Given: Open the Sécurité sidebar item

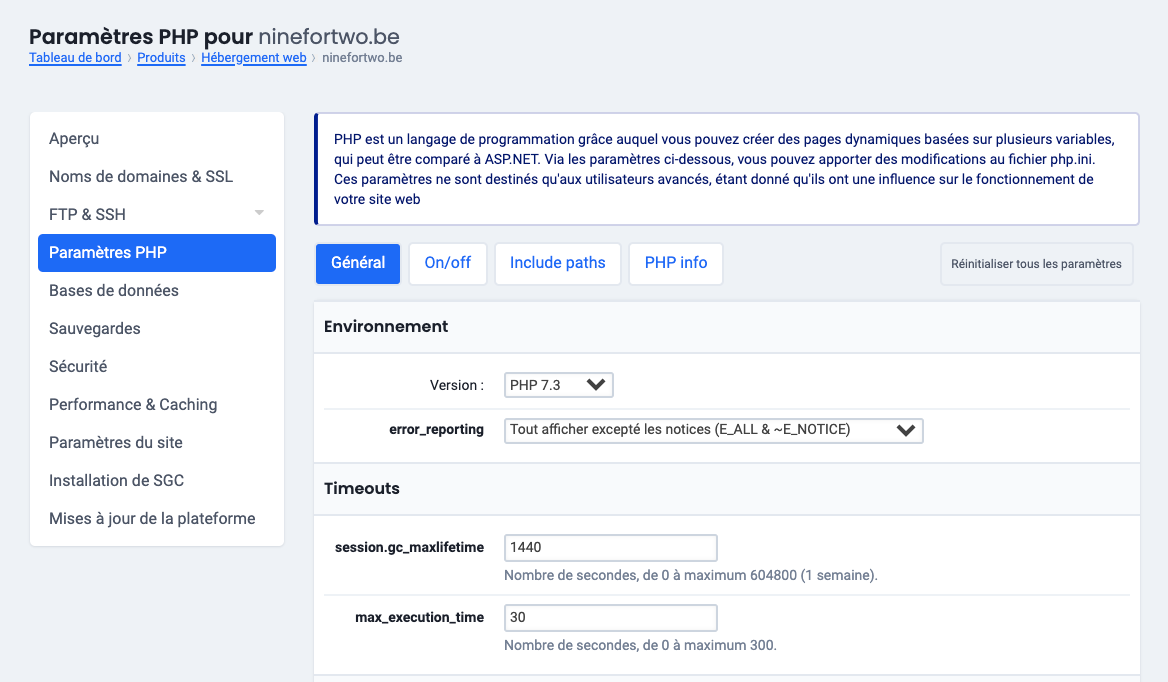Looking at the screenshot, I should (x=78, y=366).
